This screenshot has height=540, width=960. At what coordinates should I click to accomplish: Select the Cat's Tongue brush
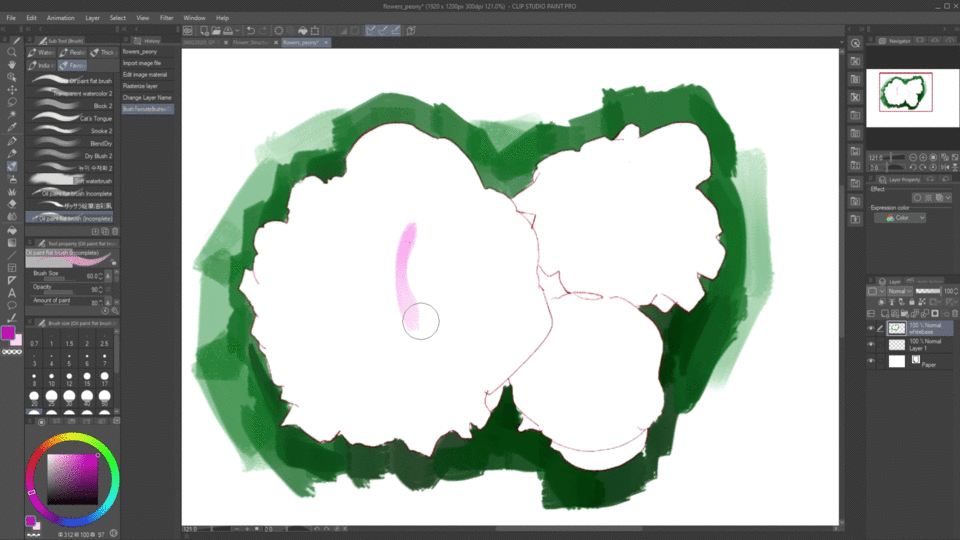(72, 118)
